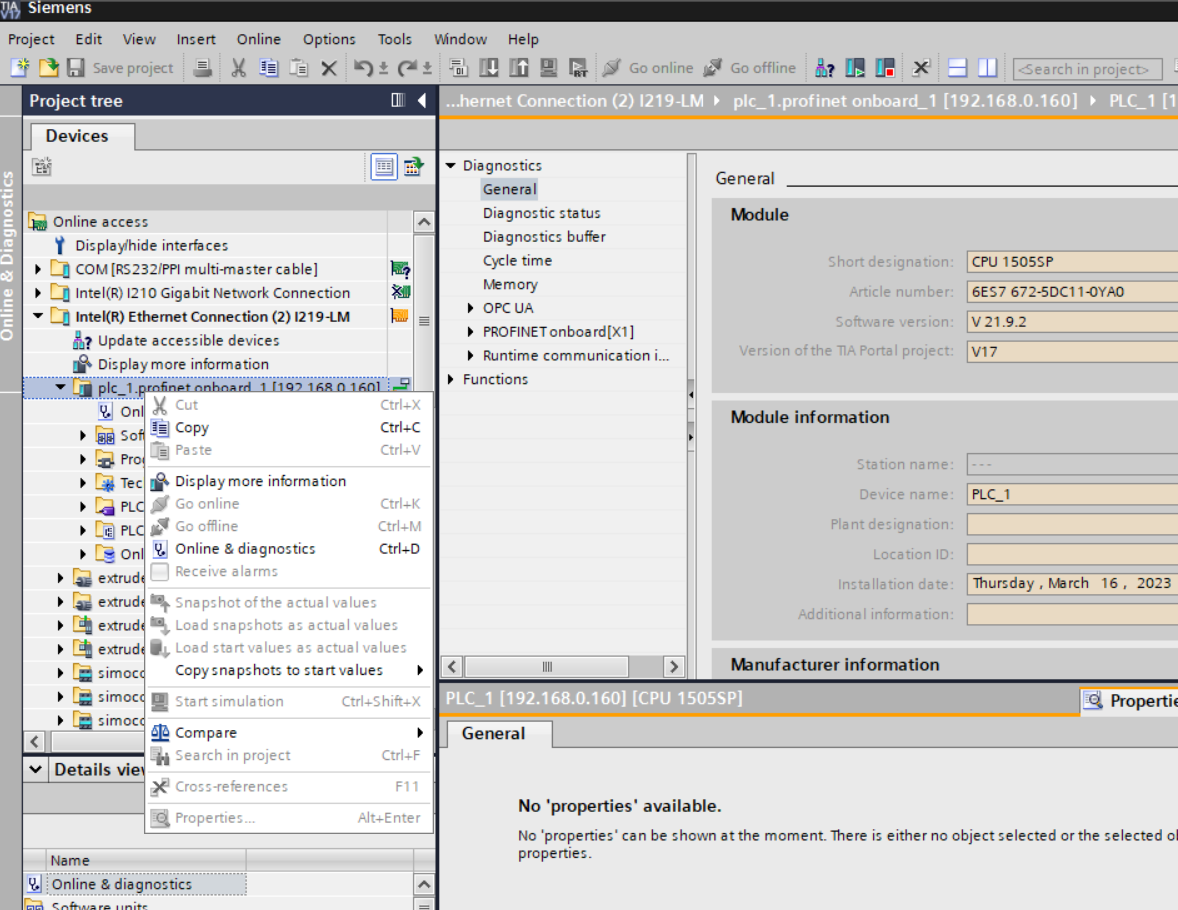
Task: Select Online & diagnostics from context menu
Action: (244, 549)
